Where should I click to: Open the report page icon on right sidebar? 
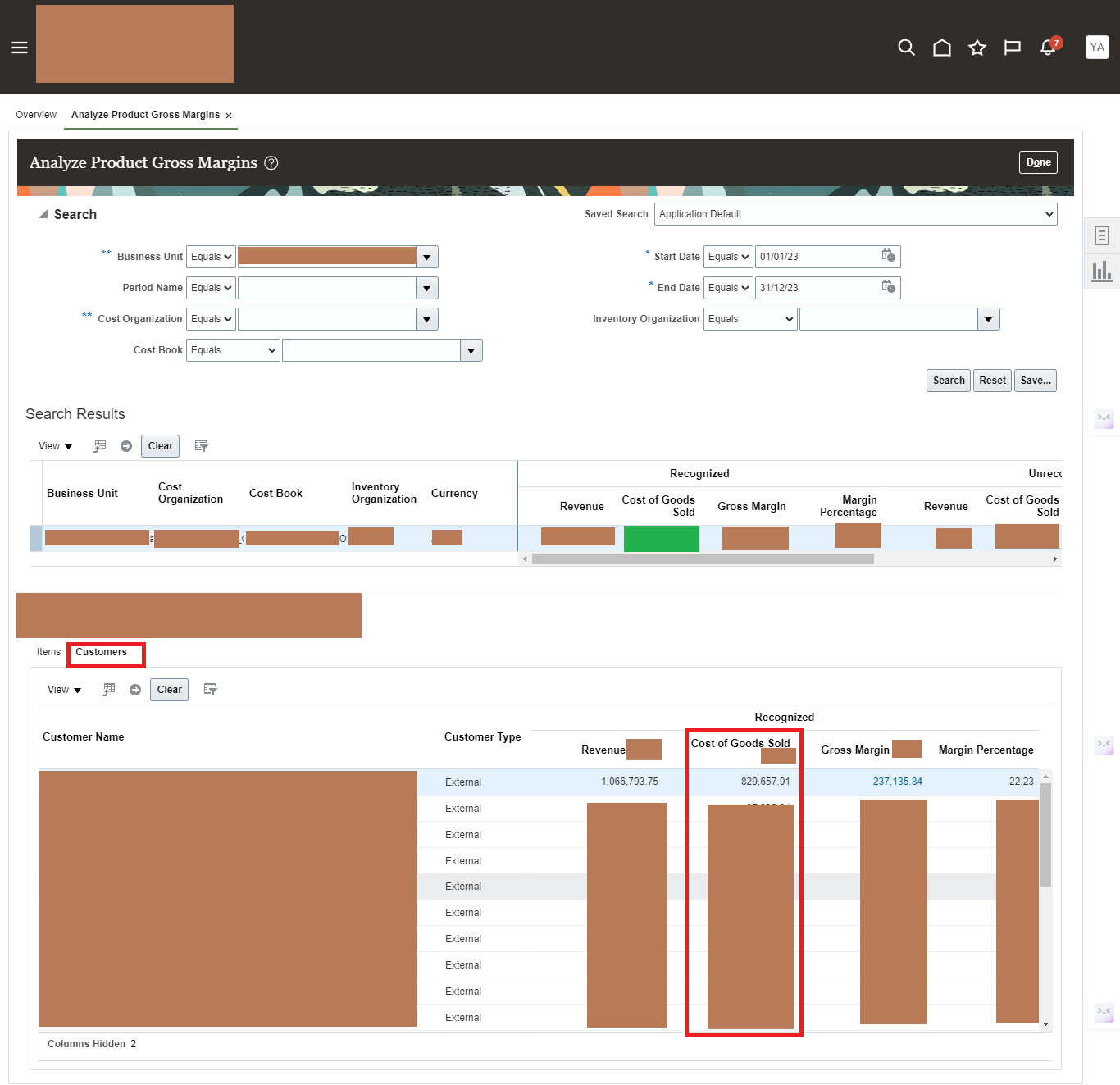pyautogui.click(x=1102, y=235)
